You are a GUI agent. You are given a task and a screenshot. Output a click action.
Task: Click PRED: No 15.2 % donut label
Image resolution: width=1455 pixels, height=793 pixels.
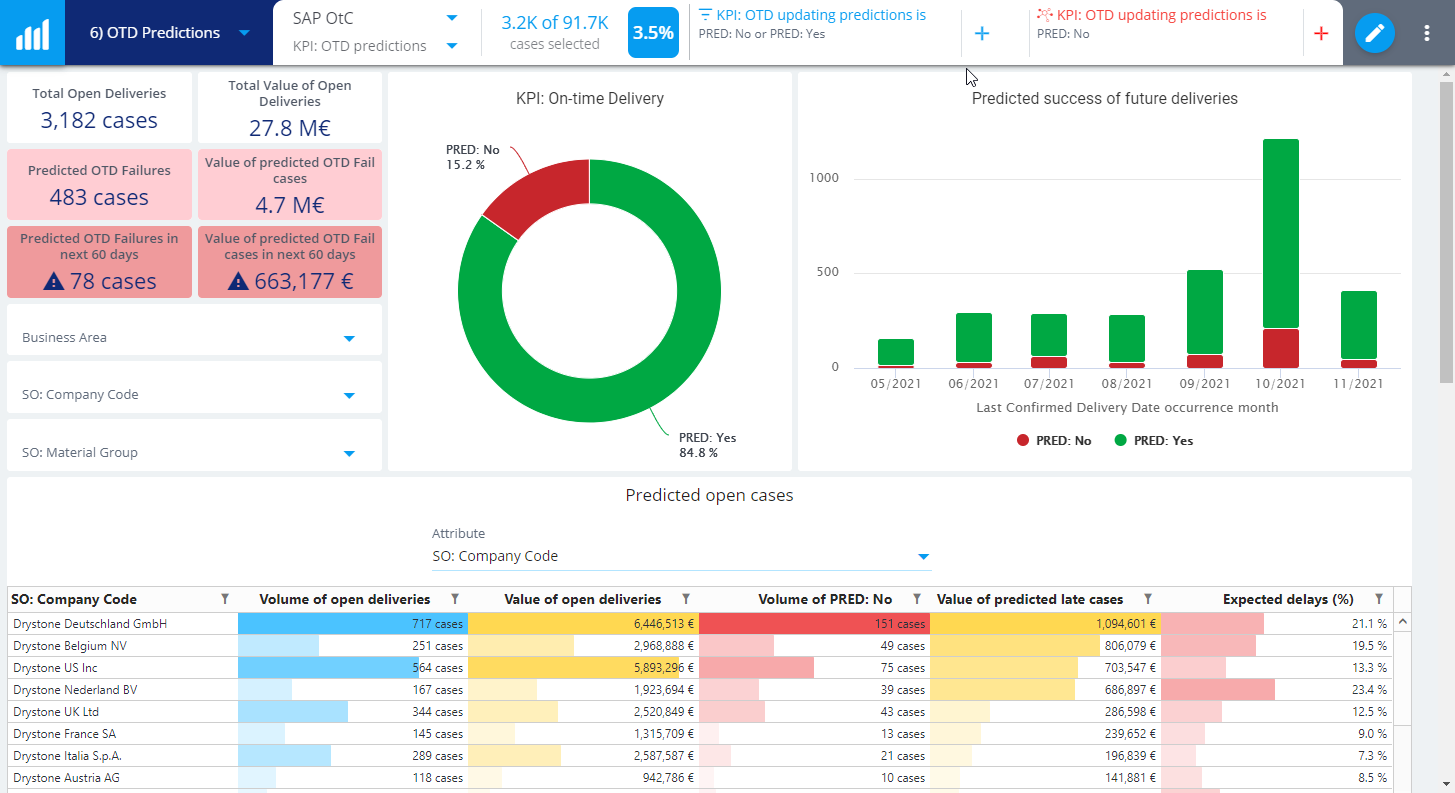473,157
